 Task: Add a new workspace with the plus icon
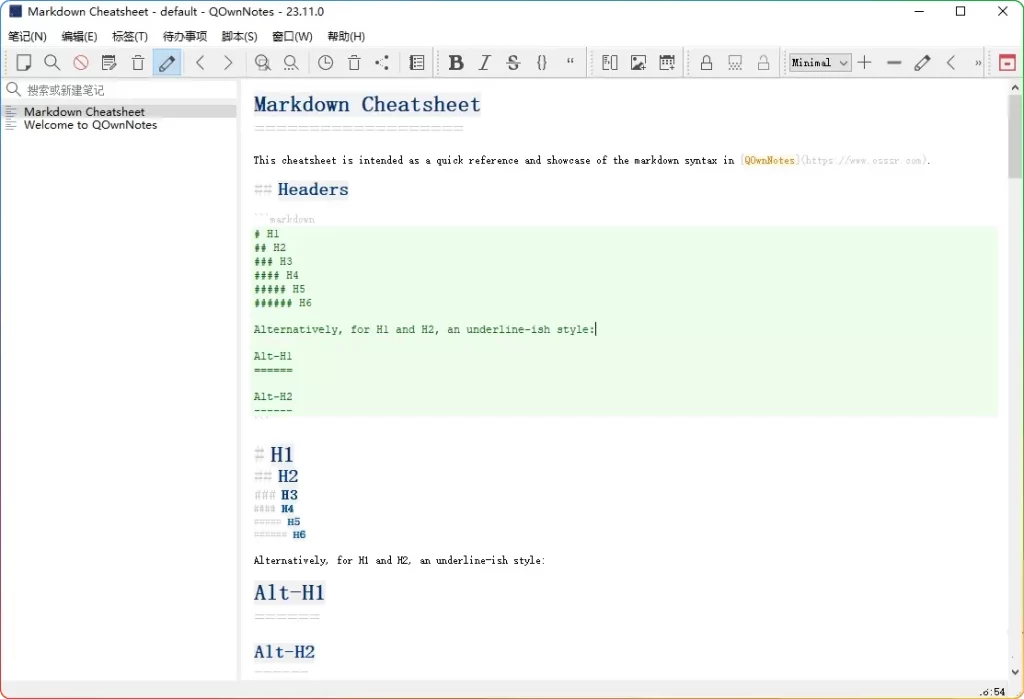point(865,63)
